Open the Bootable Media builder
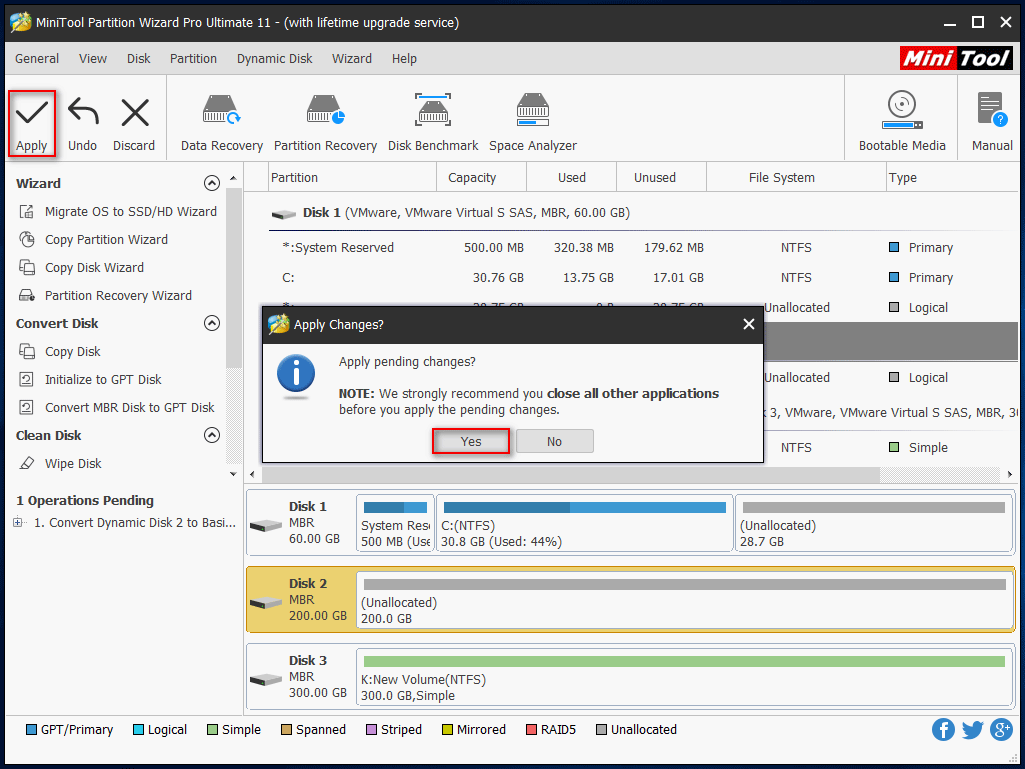 (x=902, y=123)
